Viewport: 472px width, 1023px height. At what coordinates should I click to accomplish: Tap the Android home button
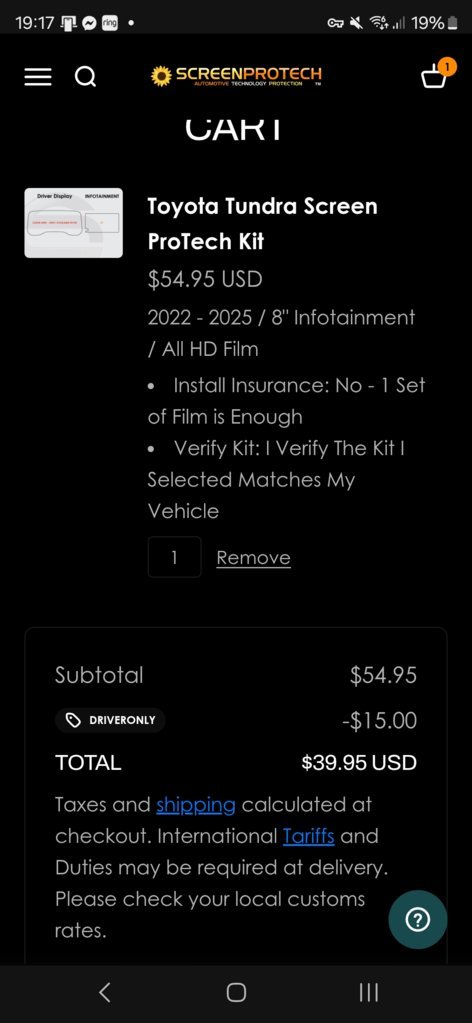pos(236,992)
